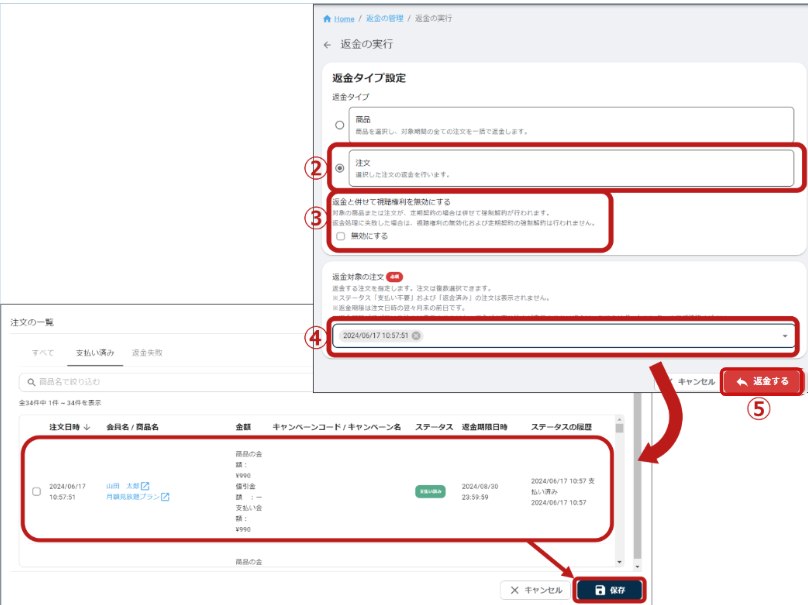The width and height of the screenshot is (808, 605).
Task: Open external link icon next to 月額見放題プラン
Action: tap(165, 497)
